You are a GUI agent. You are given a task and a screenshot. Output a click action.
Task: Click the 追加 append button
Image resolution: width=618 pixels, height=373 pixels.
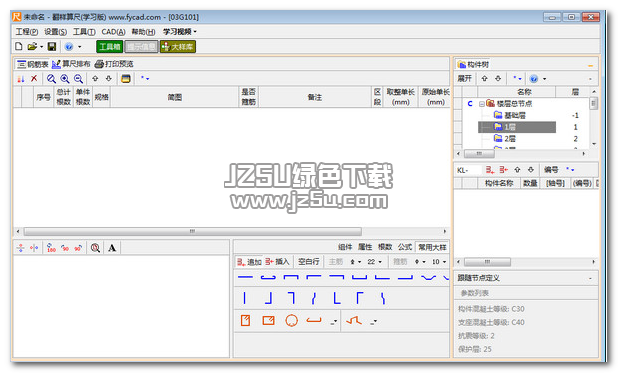coord(249,262)
